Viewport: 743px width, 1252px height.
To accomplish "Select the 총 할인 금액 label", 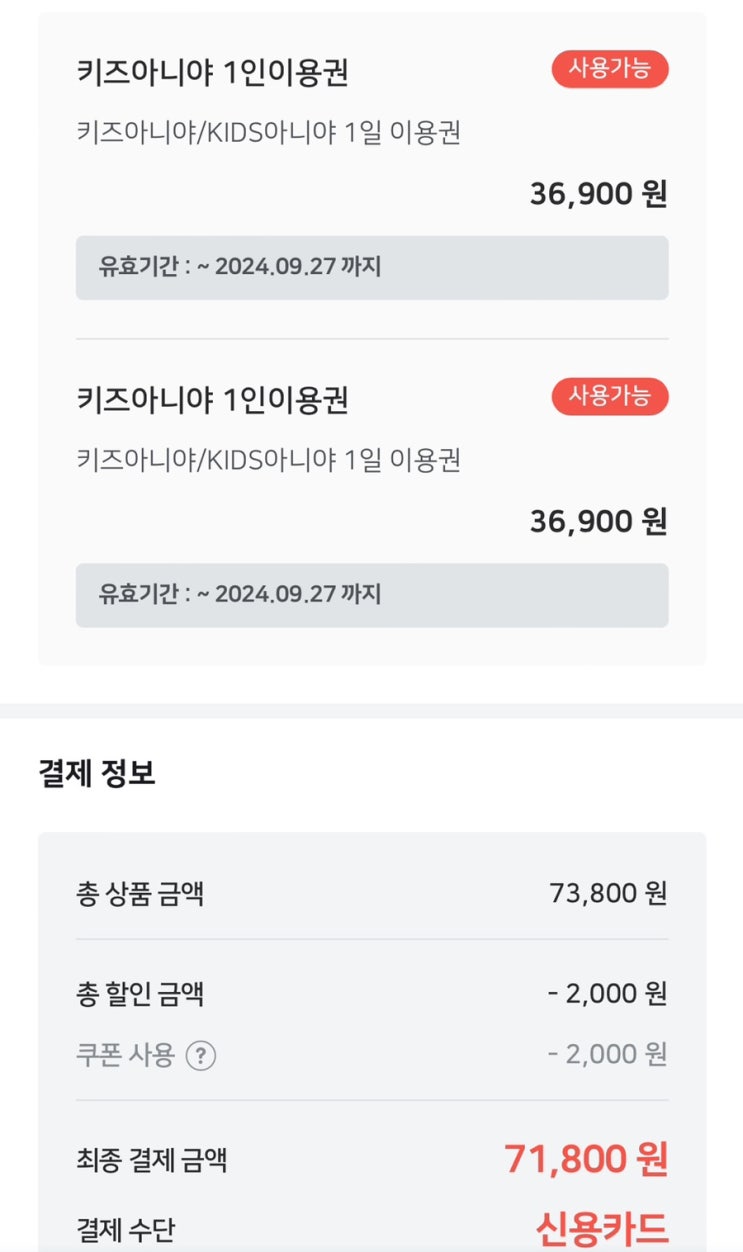I will point(140,994).
